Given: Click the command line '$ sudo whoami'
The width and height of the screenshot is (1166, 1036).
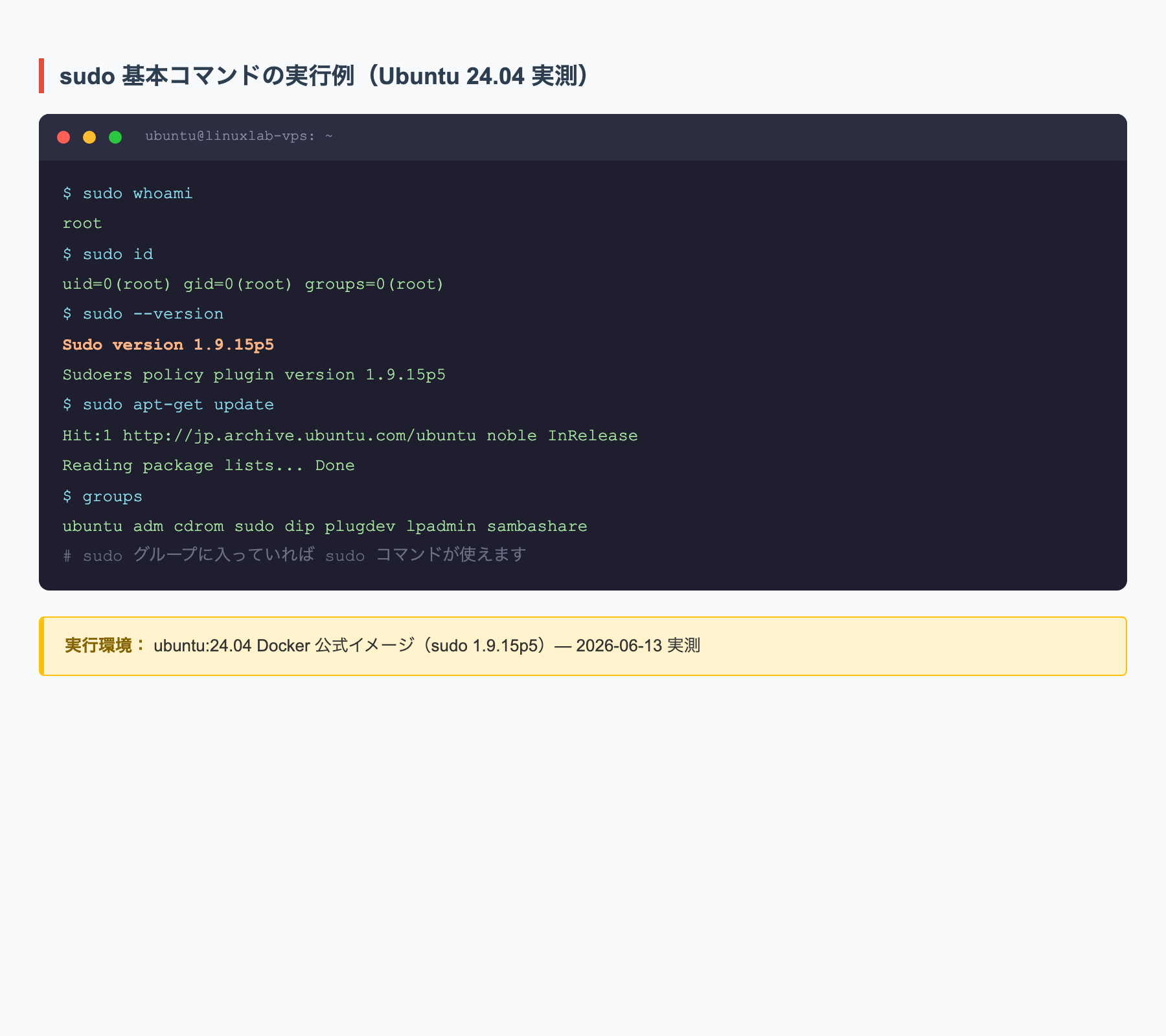Looking at the screenshot, I should pyautogui.click(x=128, y=194).
